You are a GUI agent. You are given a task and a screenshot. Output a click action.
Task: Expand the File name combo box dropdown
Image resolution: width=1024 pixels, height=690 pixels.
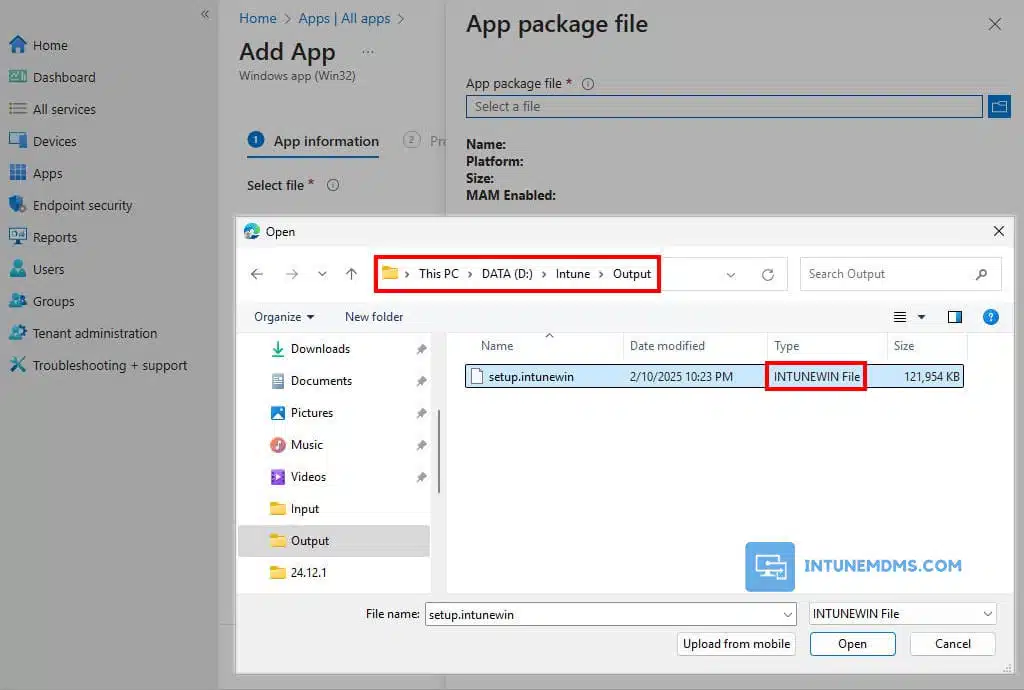[x=788, y=614]
